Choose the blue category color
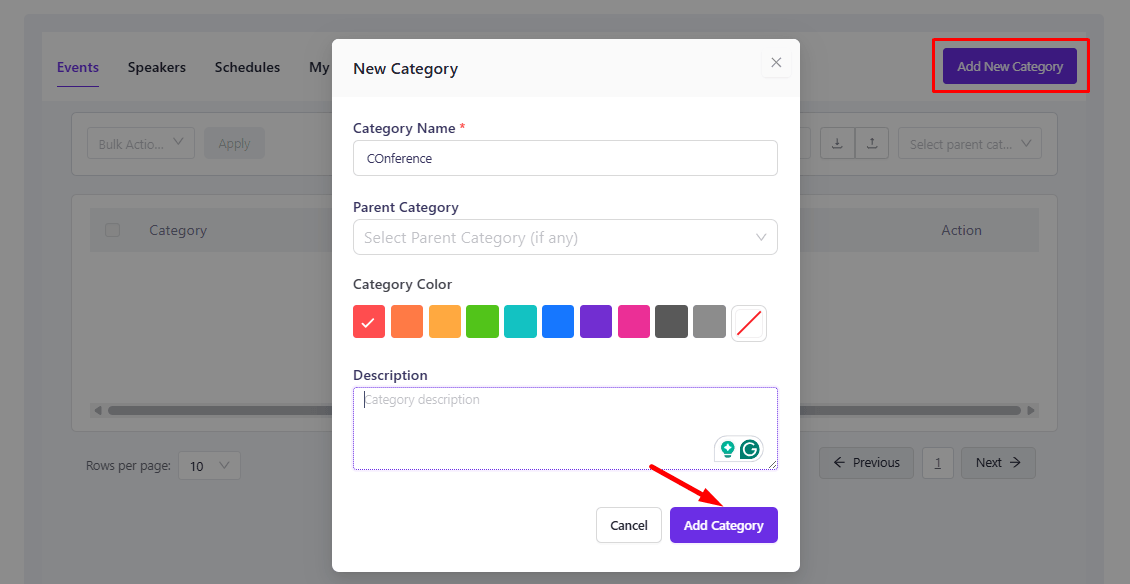The height and width of the screenshot is (584, 1130). pyautogui.click(x=558, y=322)
